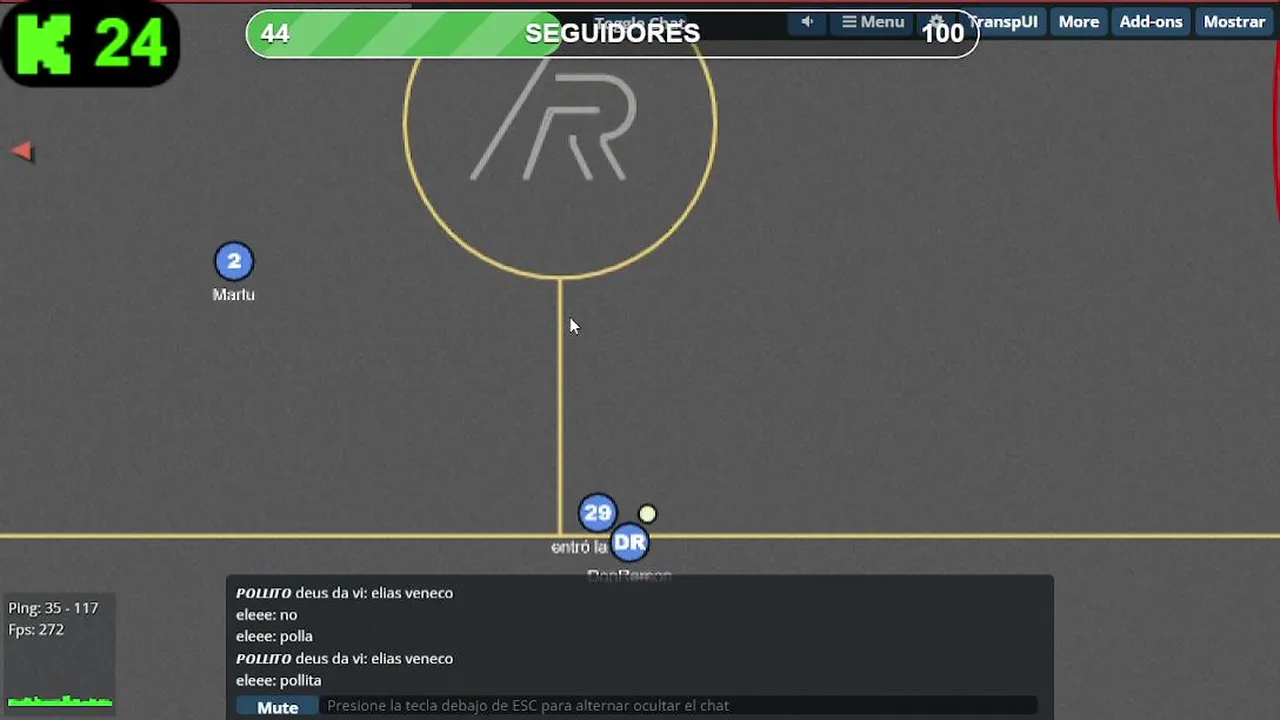Click the DR player disc

630,543
